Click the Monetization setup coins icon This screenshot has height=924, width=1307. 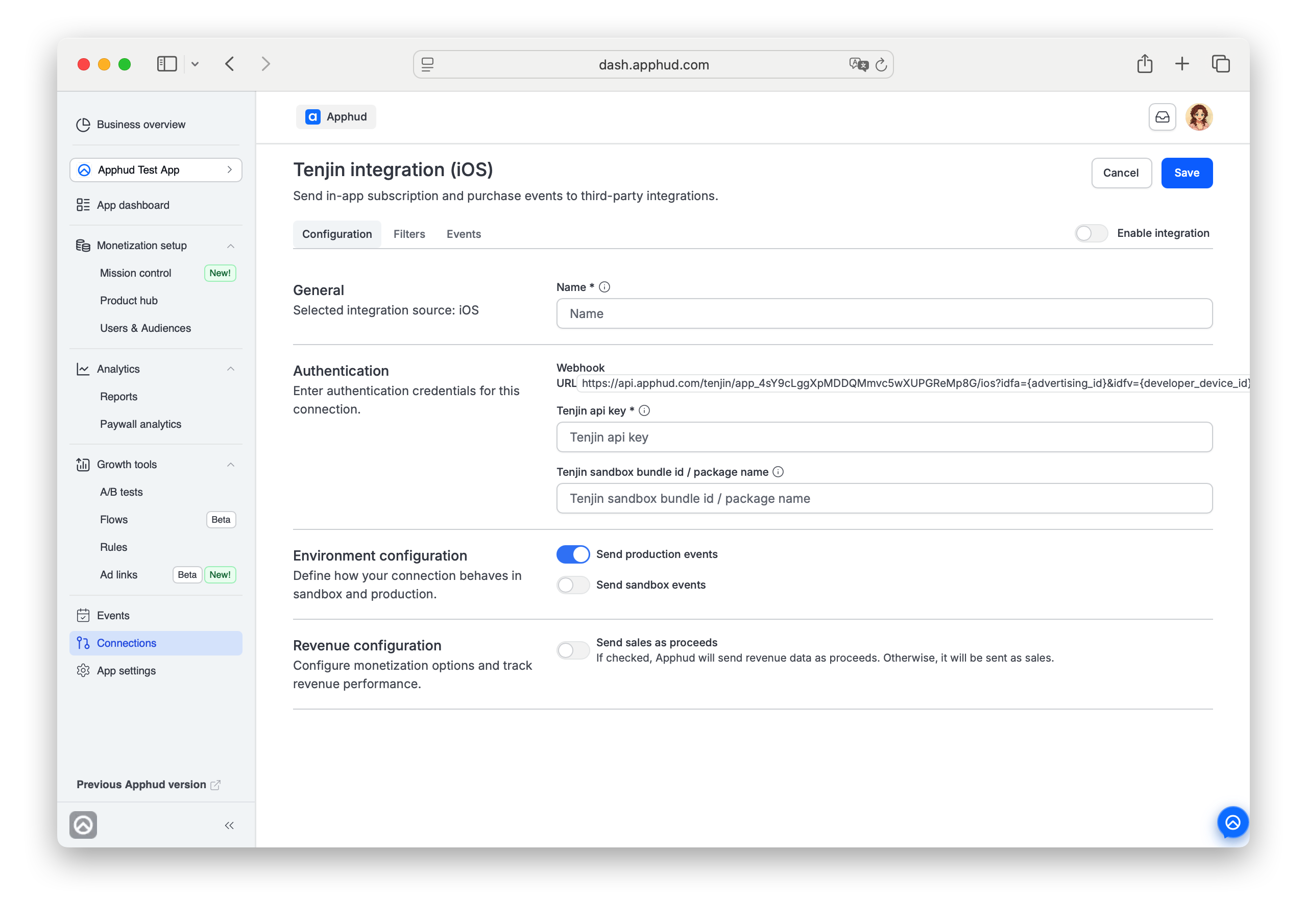coord(83,246)
